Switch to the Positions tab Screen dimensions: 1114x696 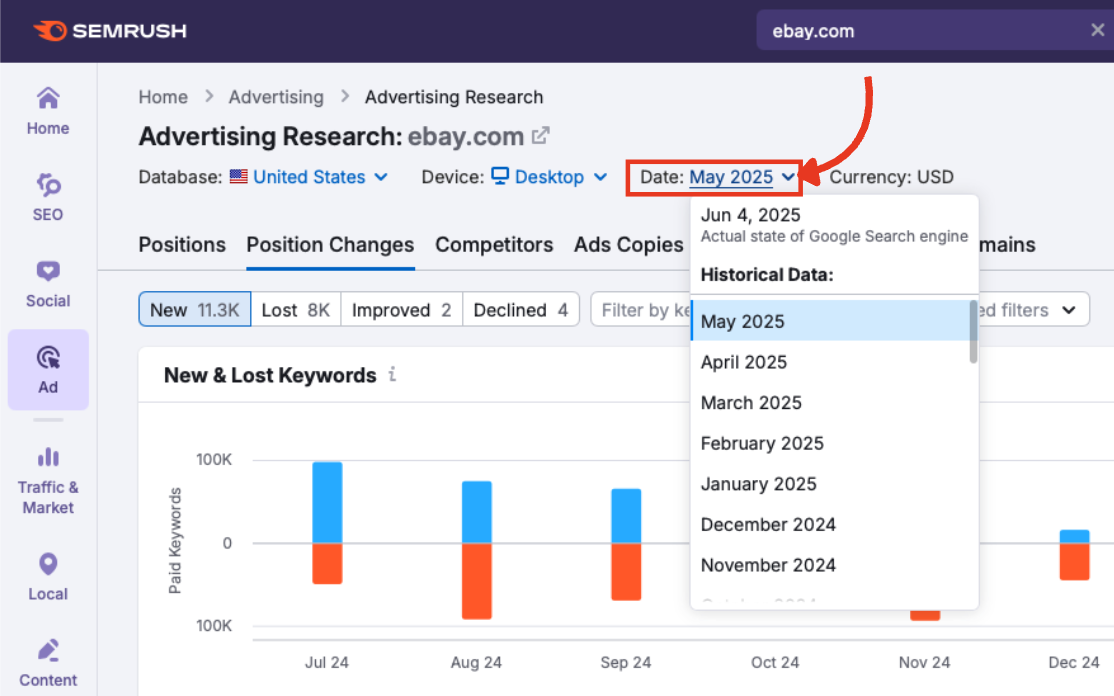tap(181, 245)
